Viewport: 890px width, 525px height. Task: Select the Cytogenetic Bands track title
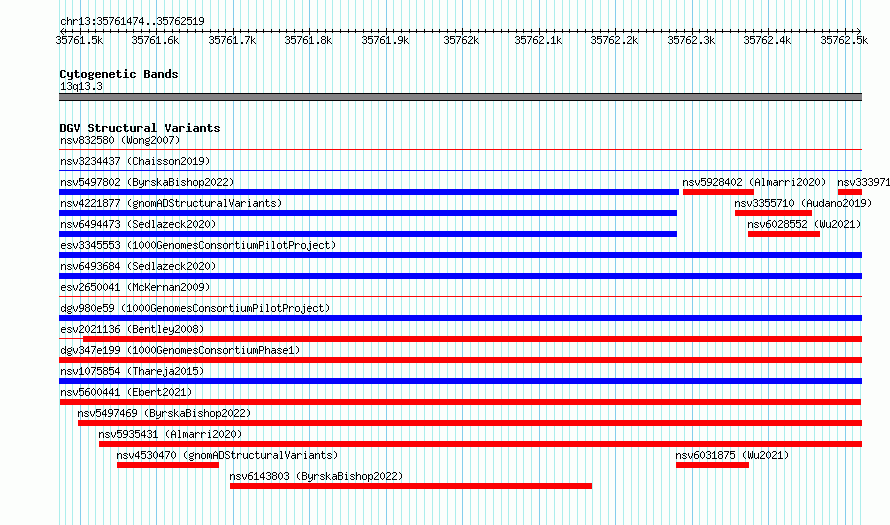[x=119, y=74]
